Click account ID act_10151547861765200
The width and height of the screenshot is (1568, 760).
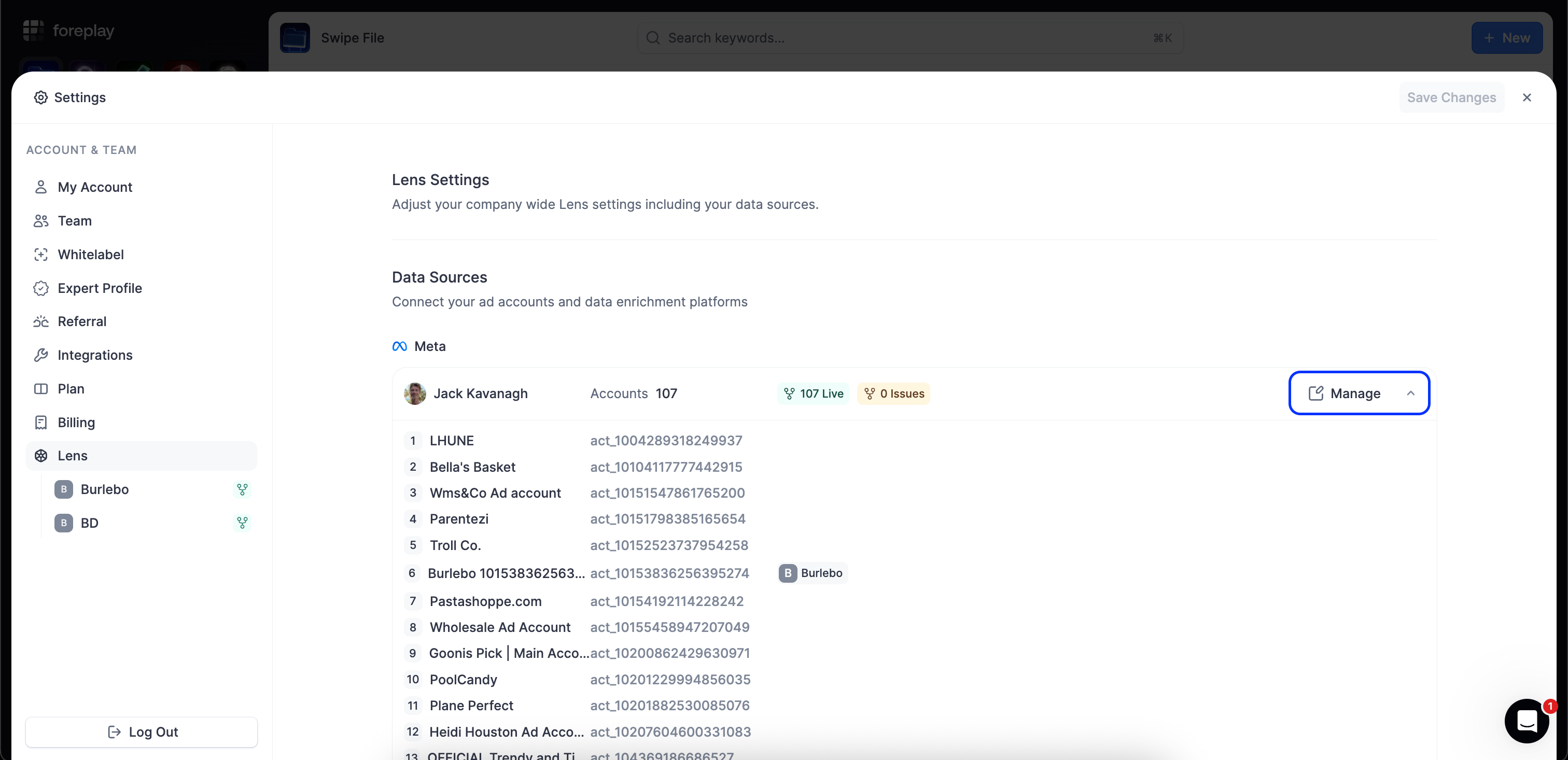(668, 493)
